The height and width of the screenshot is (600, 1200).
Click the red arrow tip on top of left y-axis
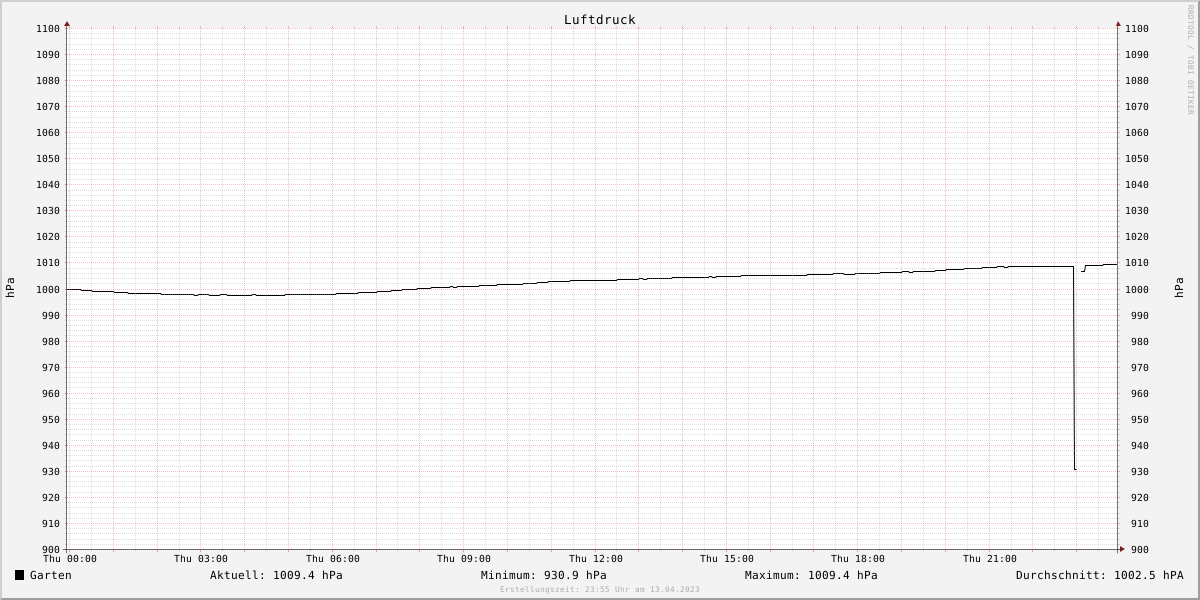(67, 23)
